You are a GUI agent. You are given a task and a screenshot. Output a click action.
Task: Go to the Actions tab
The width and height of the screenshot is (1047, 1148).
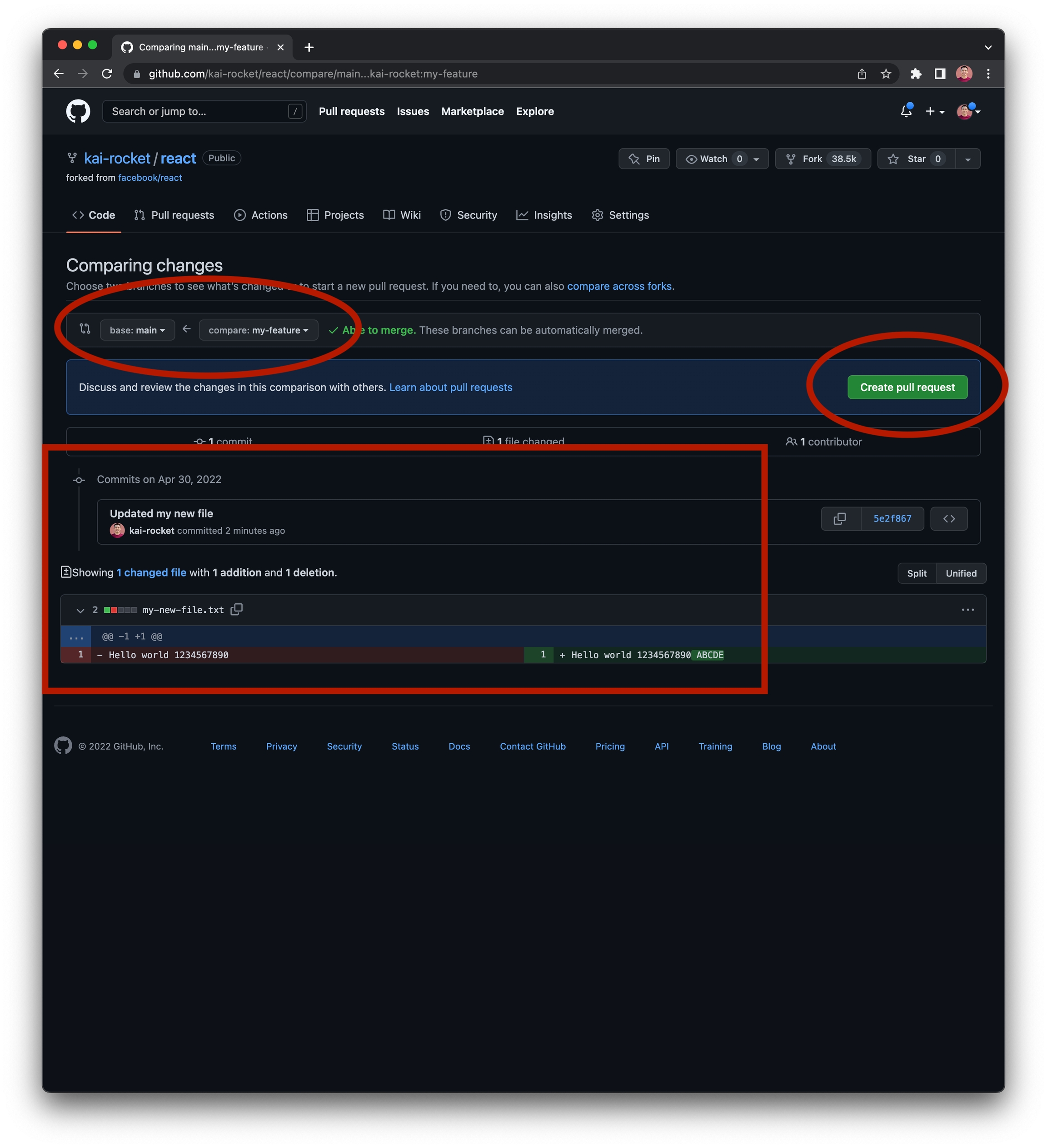coord(261,215)
